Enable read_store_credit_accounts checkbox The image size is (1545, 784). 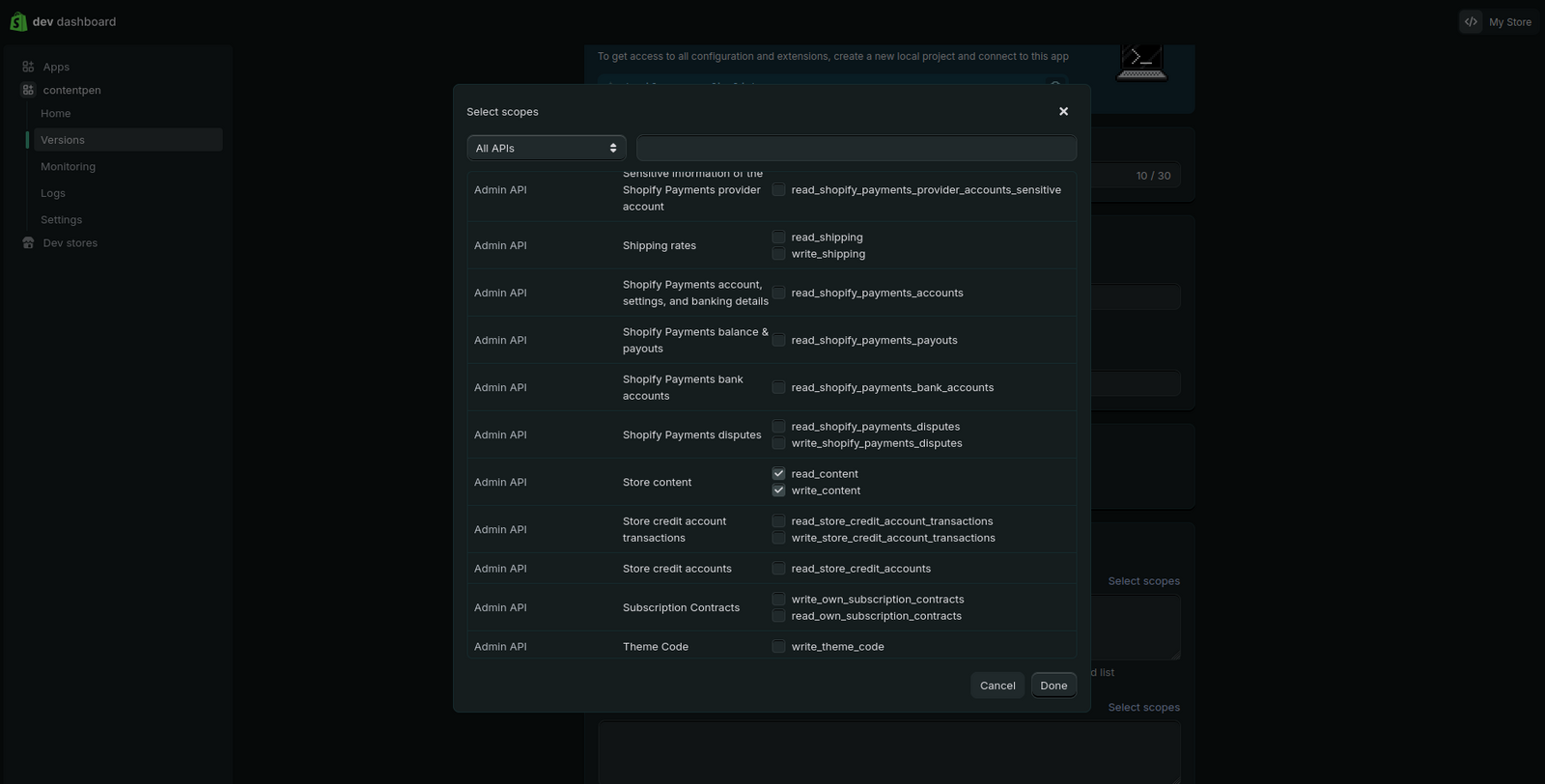pos(778,569)
